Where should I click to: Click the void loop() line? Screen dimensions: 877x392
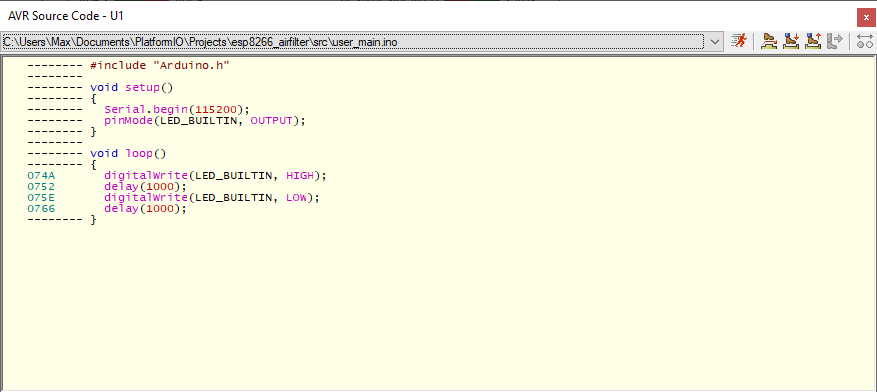pyautogui.click(x=128, y=154)
